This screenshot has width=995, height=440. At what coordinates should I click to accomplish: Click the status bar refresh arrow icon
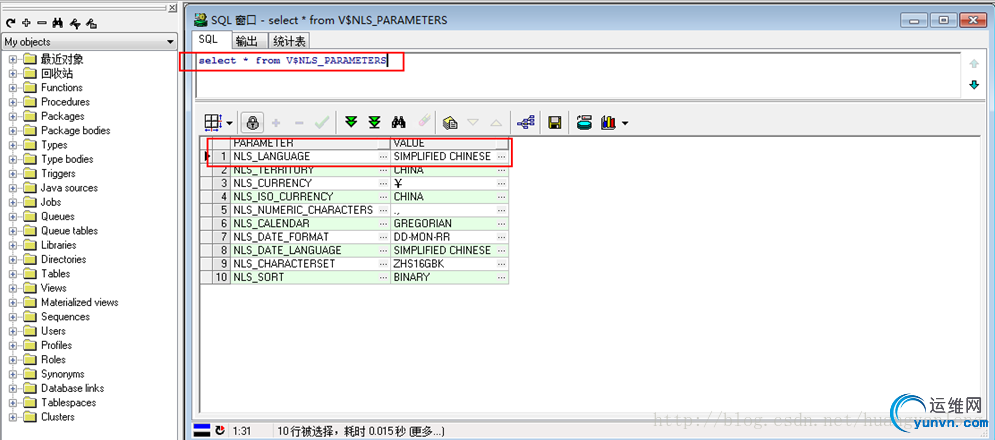click(220, 430)
